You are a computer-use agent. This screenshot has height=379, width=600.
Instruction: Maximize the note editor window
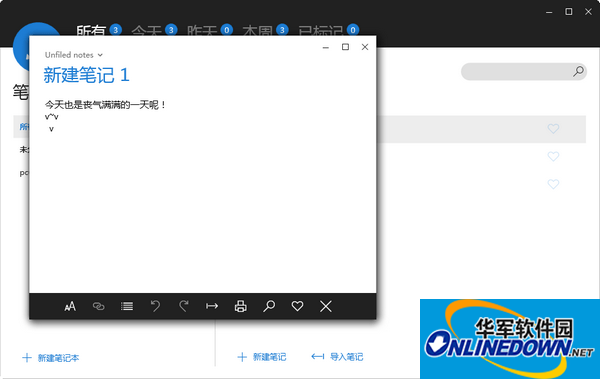(345, 47)
